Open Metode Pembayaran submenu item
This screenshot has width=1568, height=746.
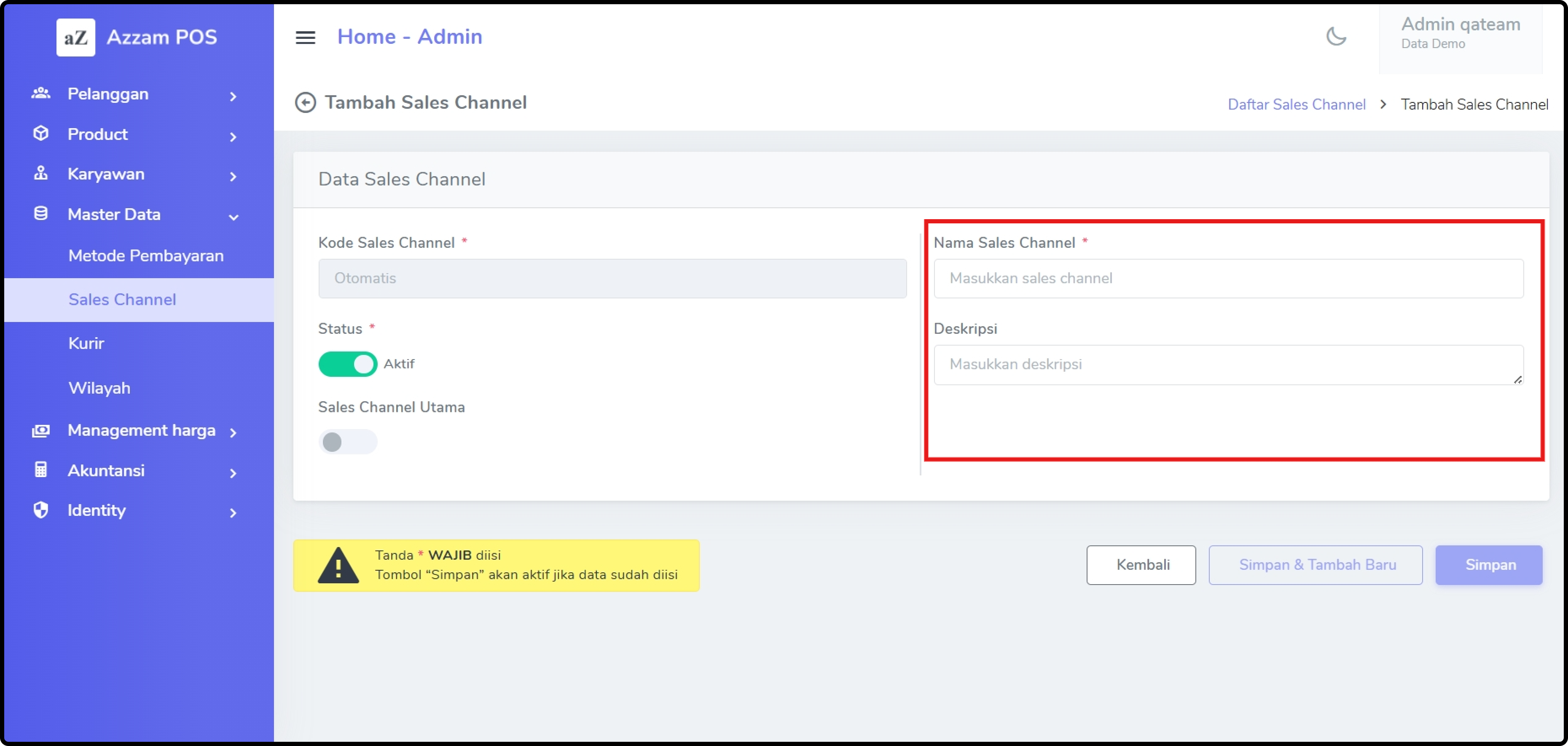tap(145, 255)
